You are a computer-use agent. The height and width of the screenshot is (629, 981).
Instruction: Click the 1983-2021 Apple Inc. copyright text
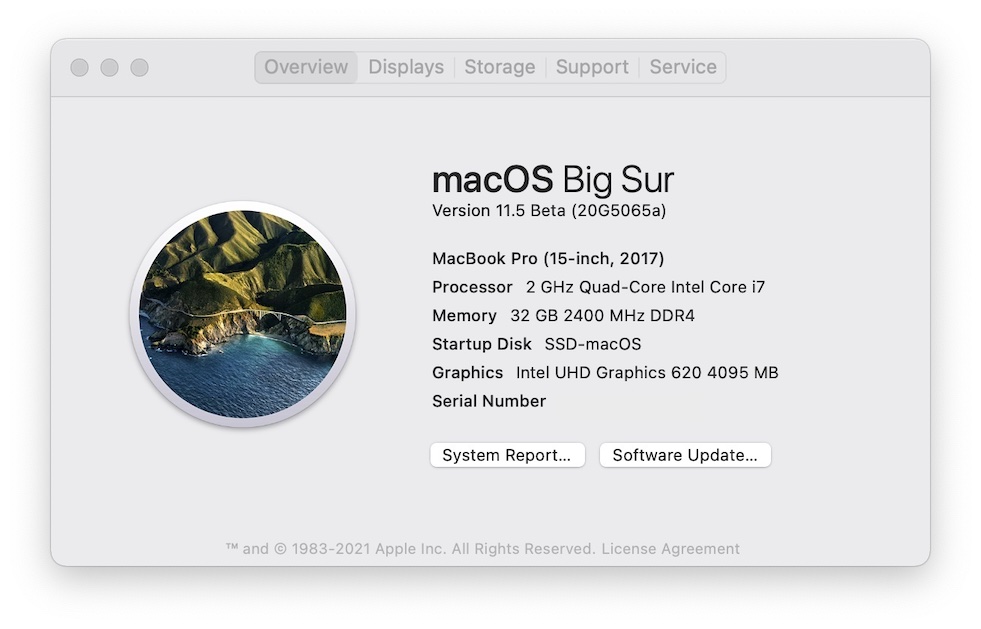(410, 549)
